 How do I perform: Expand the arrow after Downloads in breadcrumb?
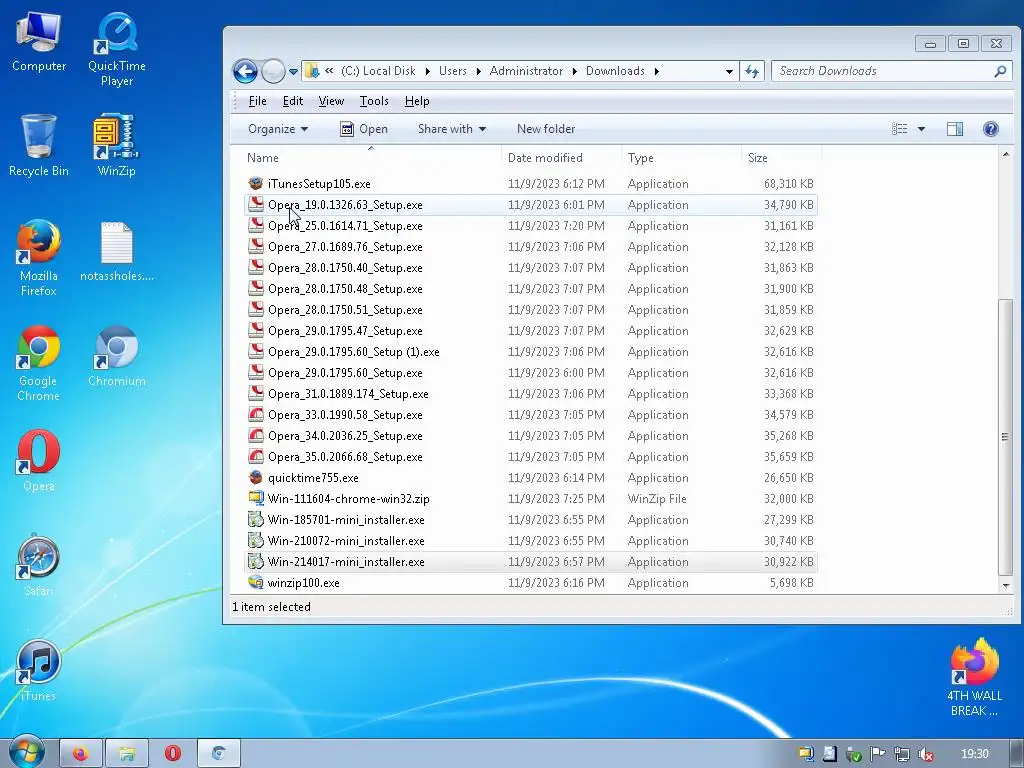click(656, 71)
